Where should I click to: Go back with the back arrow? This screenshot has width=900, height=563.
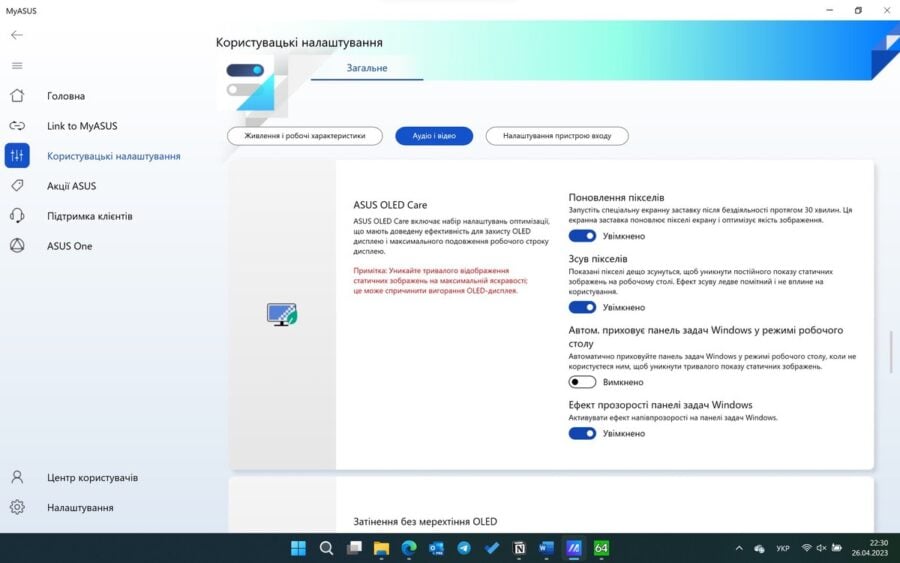click(x=17, y=35)
